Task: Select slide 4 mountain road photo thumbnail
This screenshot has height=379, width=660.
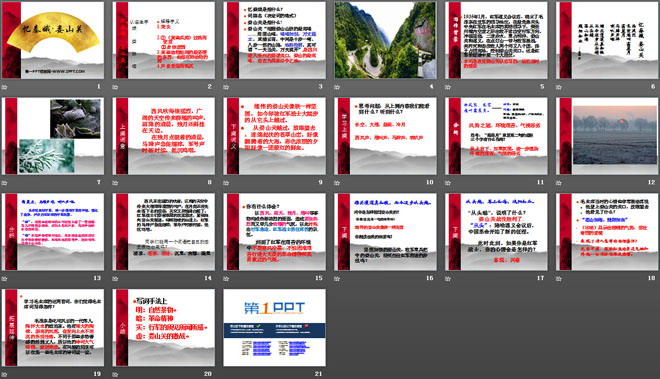Action: click(385, 40)
